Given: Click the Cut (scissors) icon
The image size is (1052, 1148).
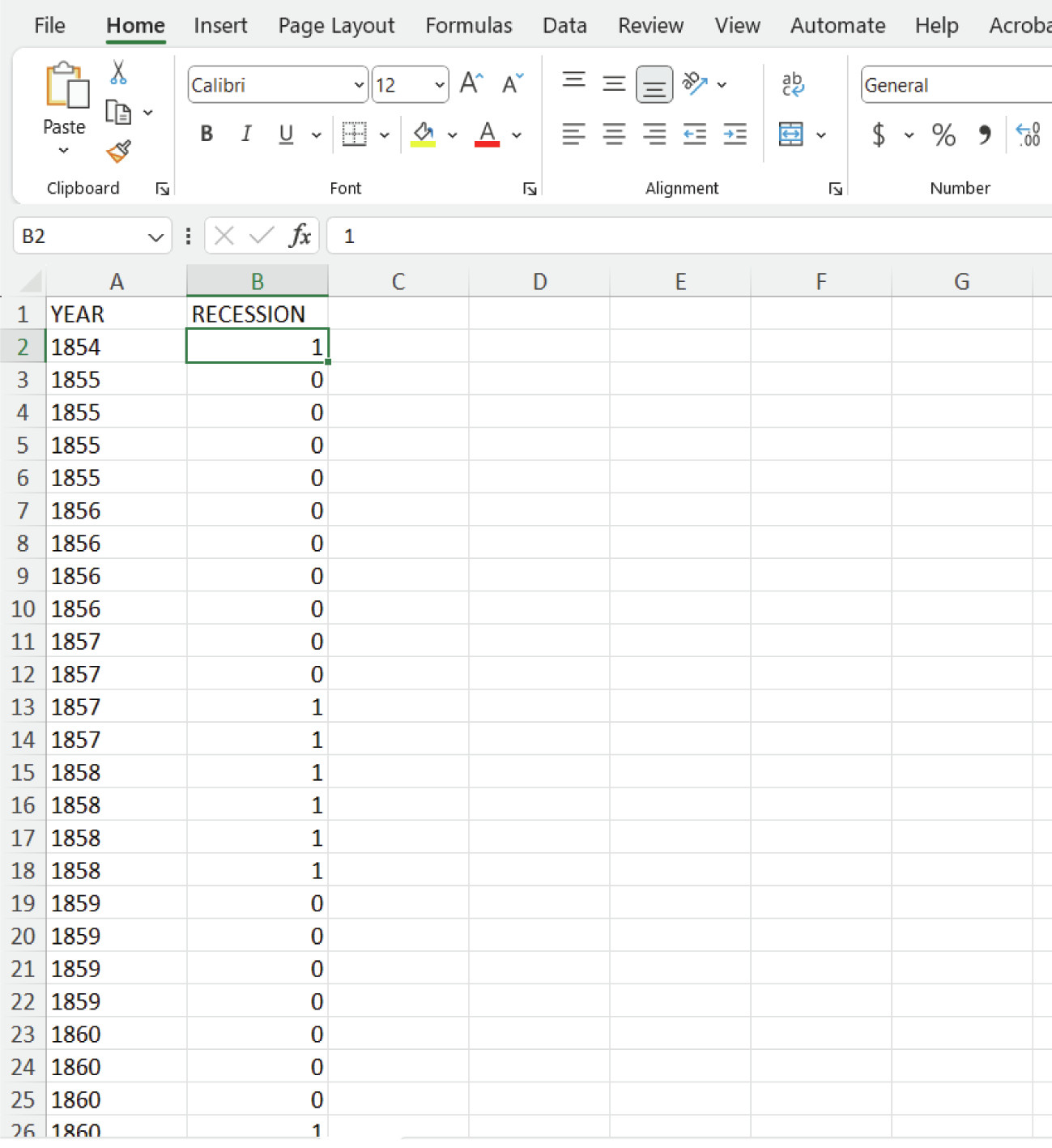Looking at the screenshot, I should click(118, 73).
